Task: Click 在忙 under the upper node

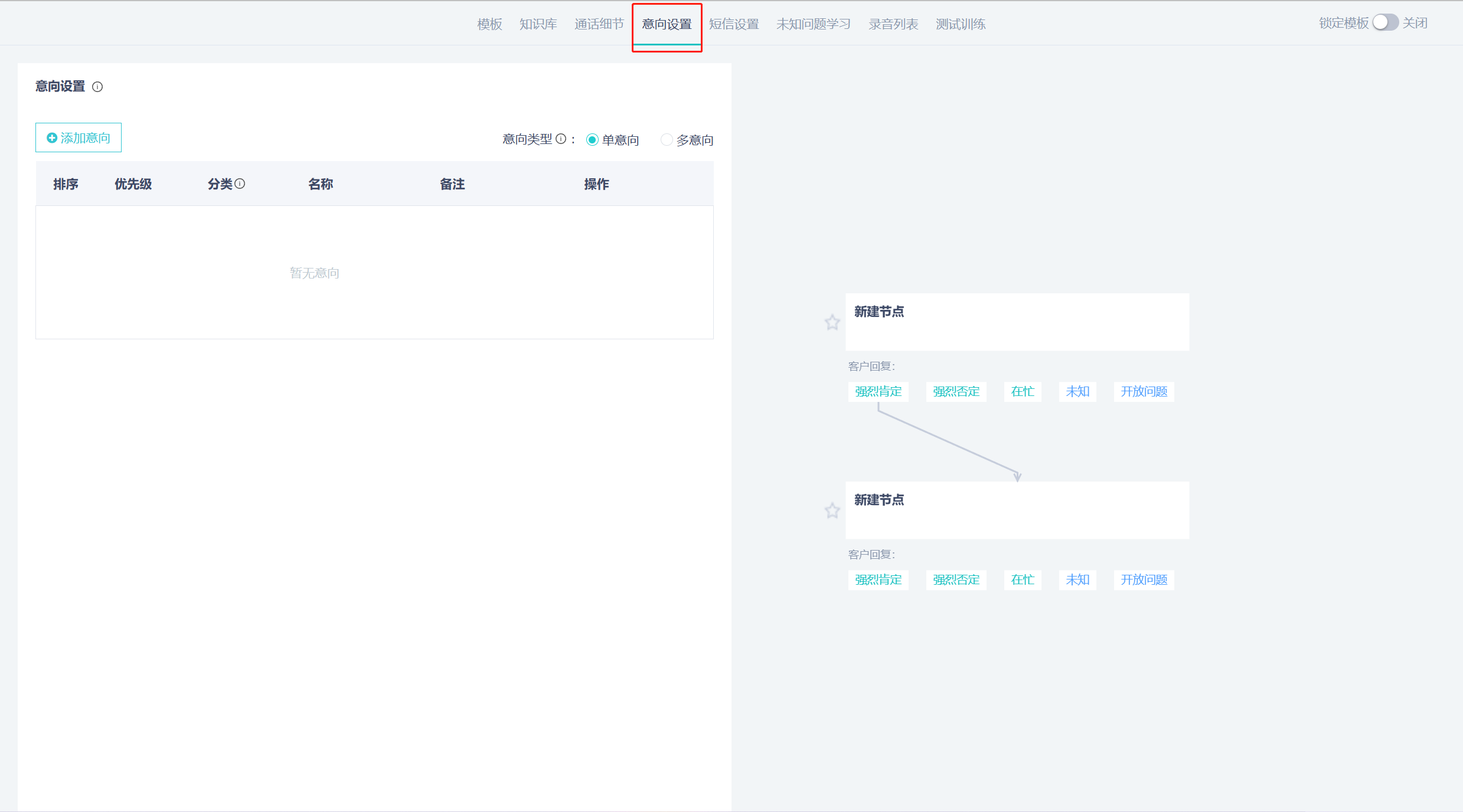Action: pos(1023,391)
